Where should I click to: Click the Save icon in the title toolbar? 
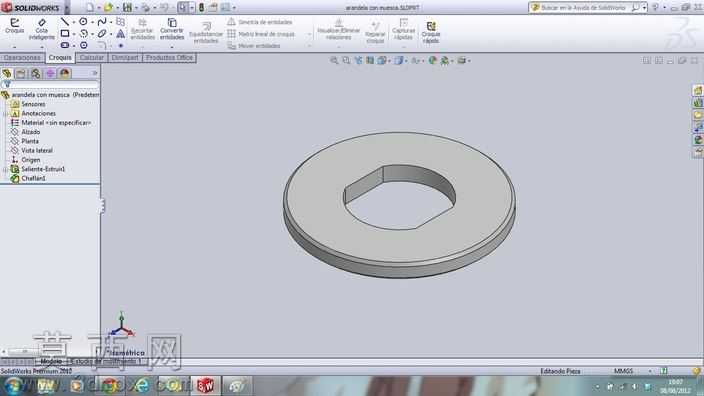[x=128, y=7]
